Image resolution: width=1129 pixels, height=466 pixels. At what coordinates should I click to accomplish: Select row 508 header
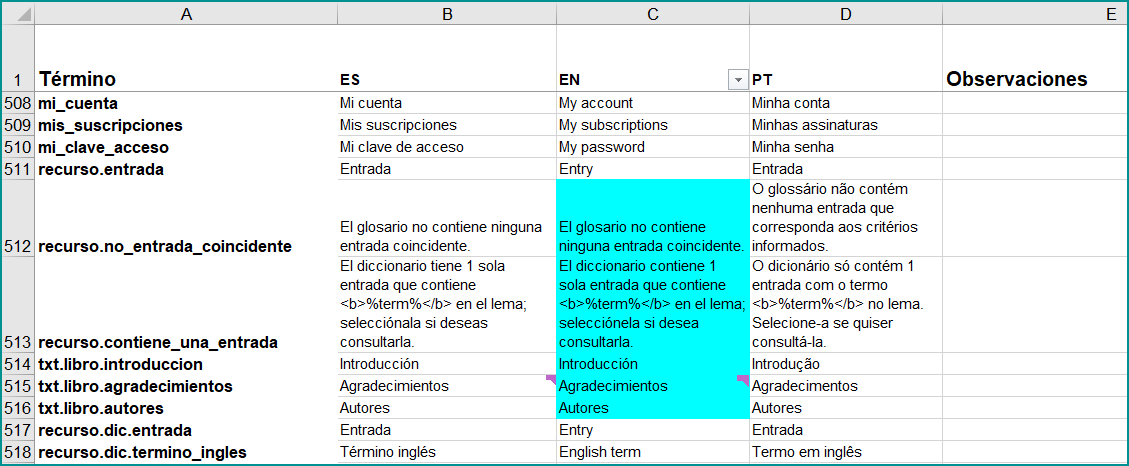coord(18,103)
